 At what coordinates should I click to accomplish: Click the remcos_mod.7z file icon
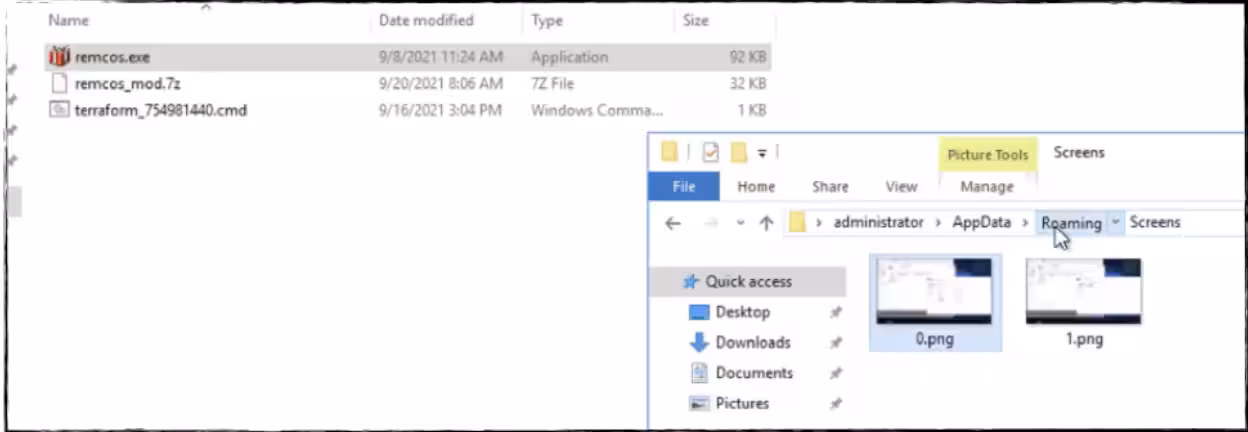[x=60, y=84]
